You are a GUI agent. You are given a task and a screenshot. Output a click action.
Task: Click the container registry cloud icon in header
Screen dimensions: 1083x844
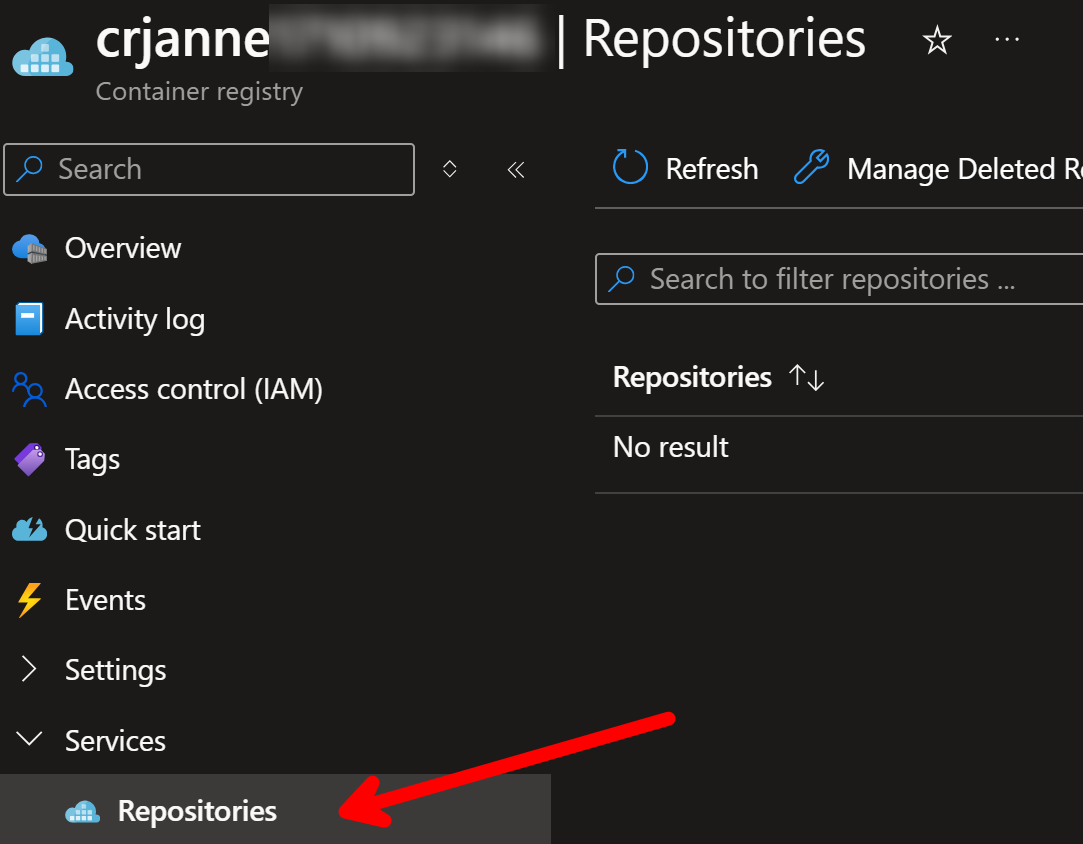(x=43, y=57)
